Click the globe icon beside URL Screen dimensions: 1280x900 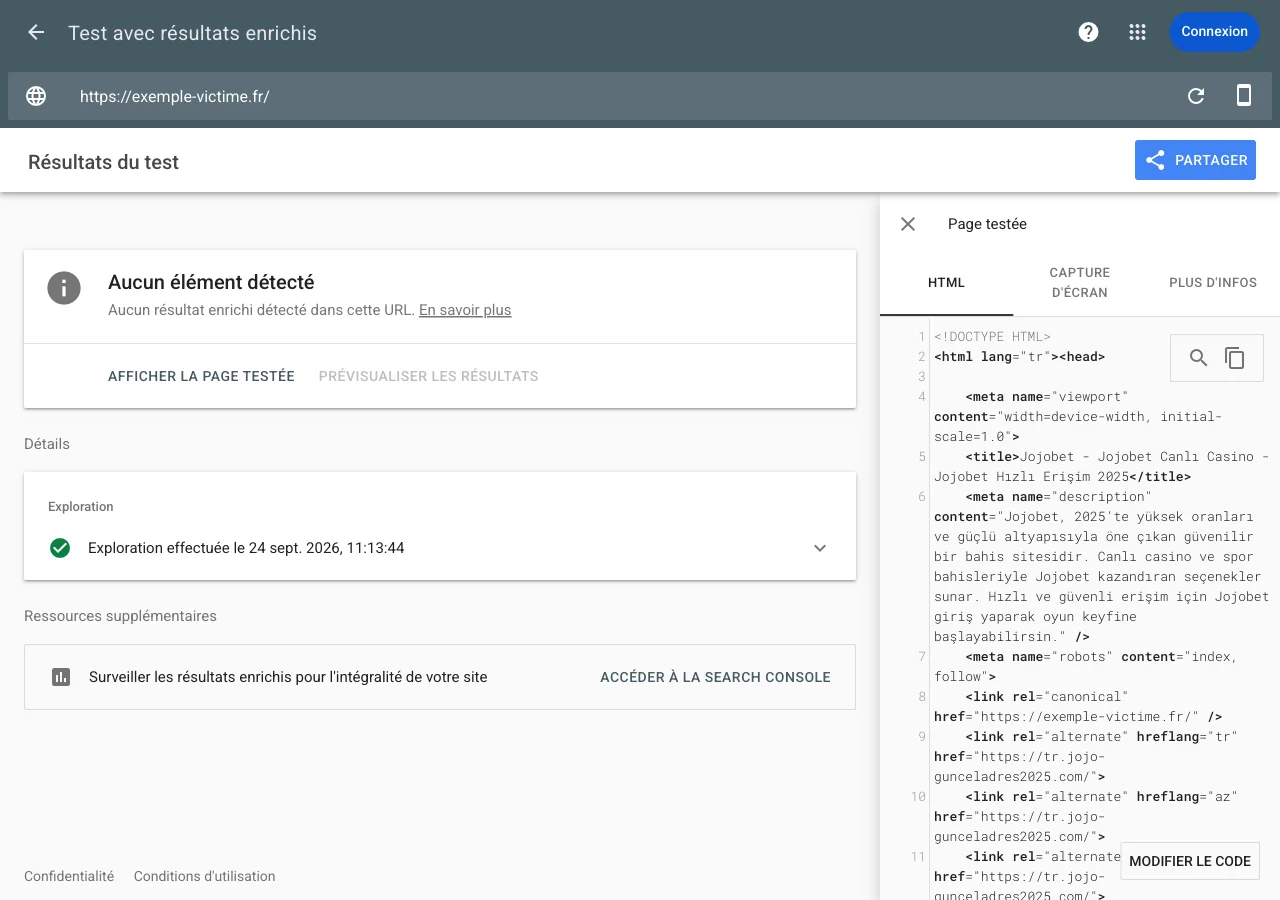(36, 96)
